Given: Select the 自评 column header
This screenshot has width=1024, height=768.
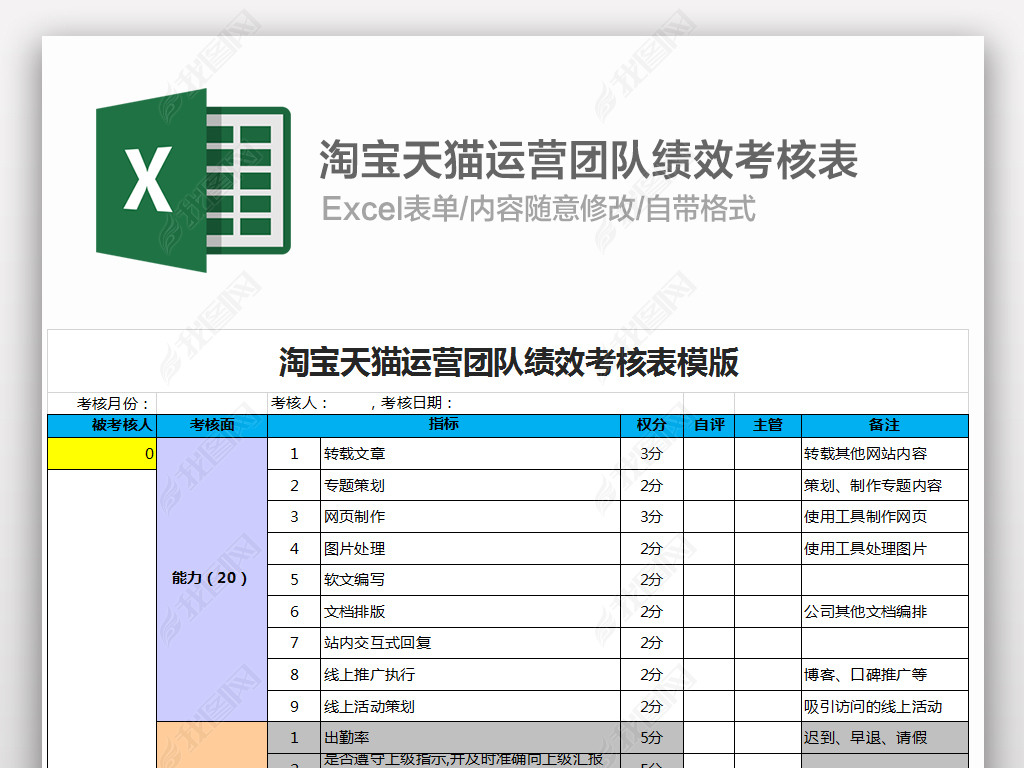Looking at the screenshot, I should tap(709, 425).
